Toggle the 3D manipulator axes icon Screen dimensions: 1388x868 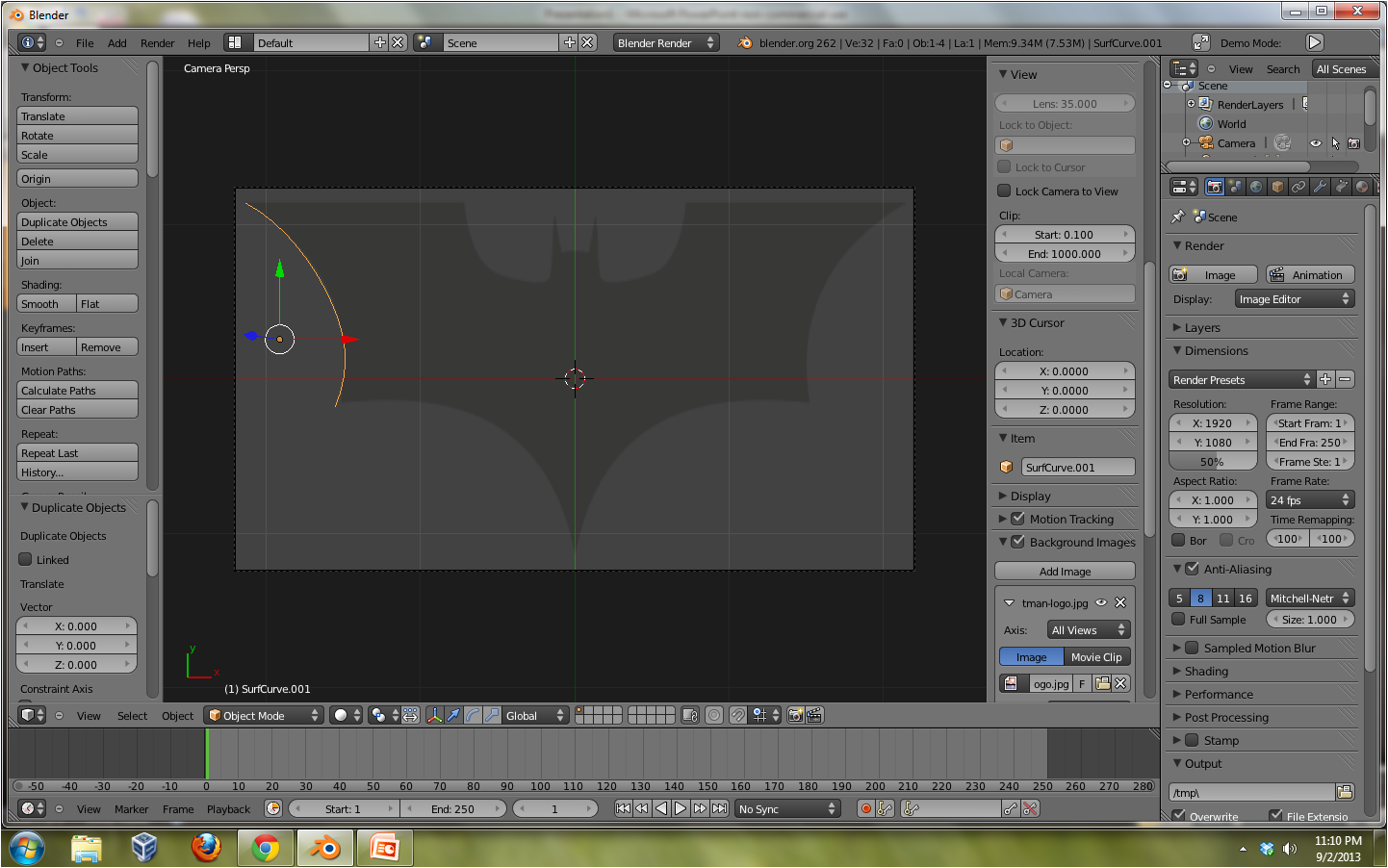(434, 715)
